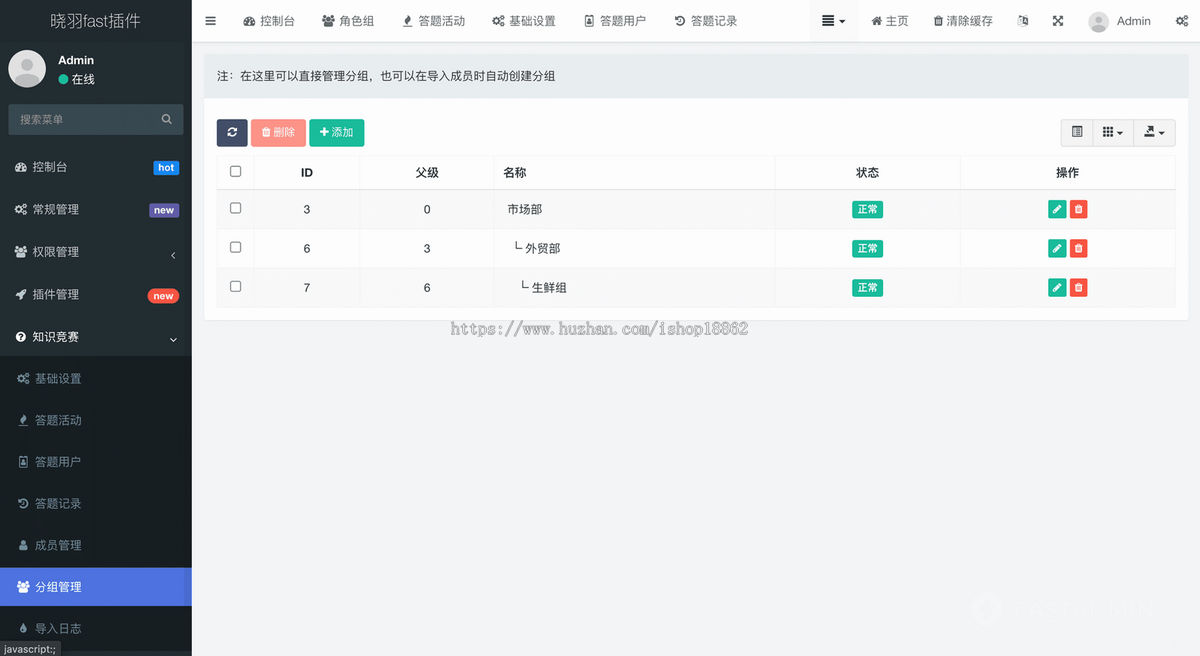Click the fullscreen expand icon in top bar

click(x=1057, y=20)
